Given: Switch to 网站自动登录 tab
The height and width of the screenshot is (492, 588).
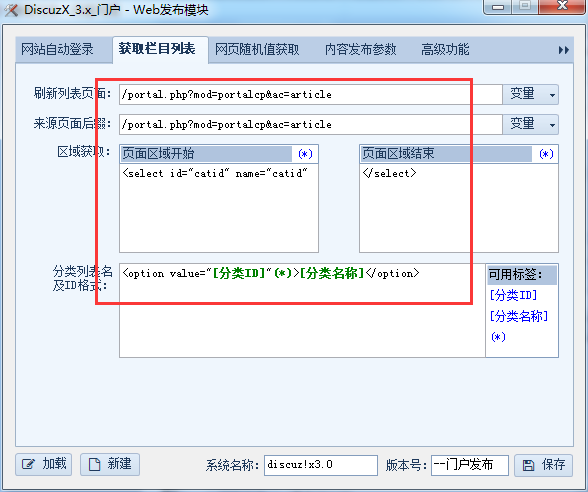Looking at the screenshot, I should pyautogui.click(x=57, y=49).
